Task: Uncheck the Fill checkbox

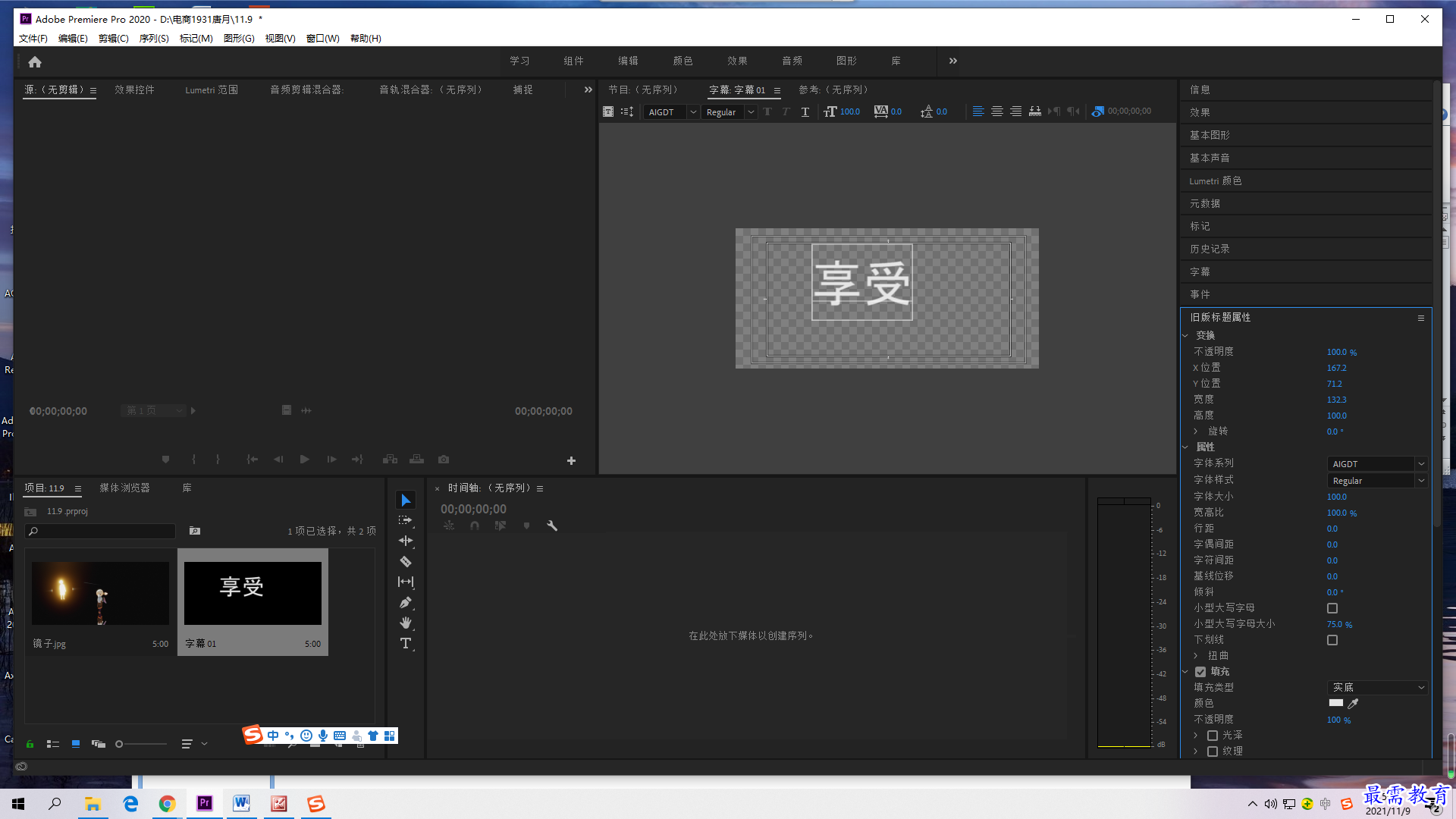Action: point(1200,672)
